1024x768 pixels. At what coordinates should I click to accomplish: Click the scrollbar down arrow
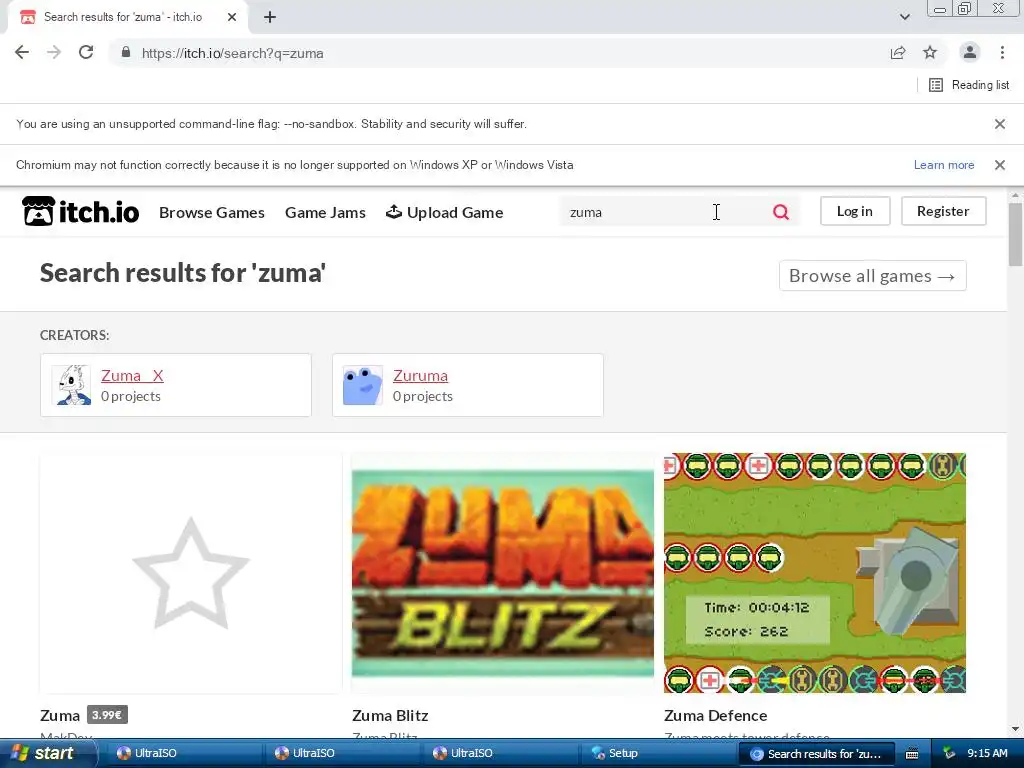click(1015, 729)
